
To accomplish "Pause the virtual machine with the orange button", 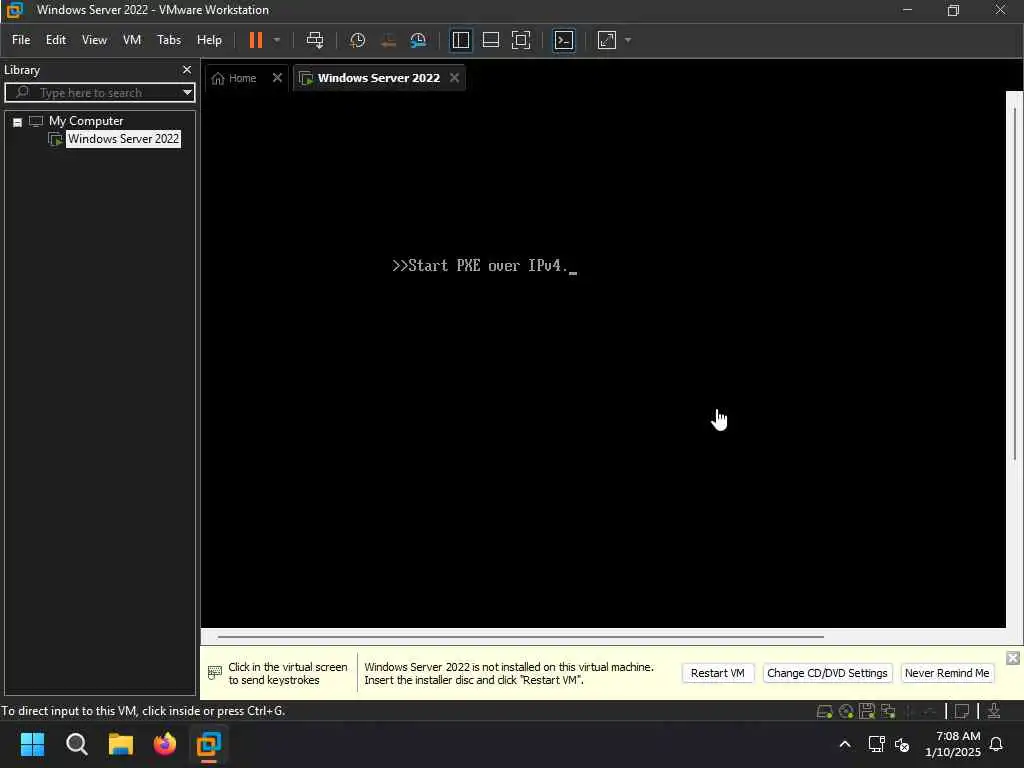I will [255, 40].
